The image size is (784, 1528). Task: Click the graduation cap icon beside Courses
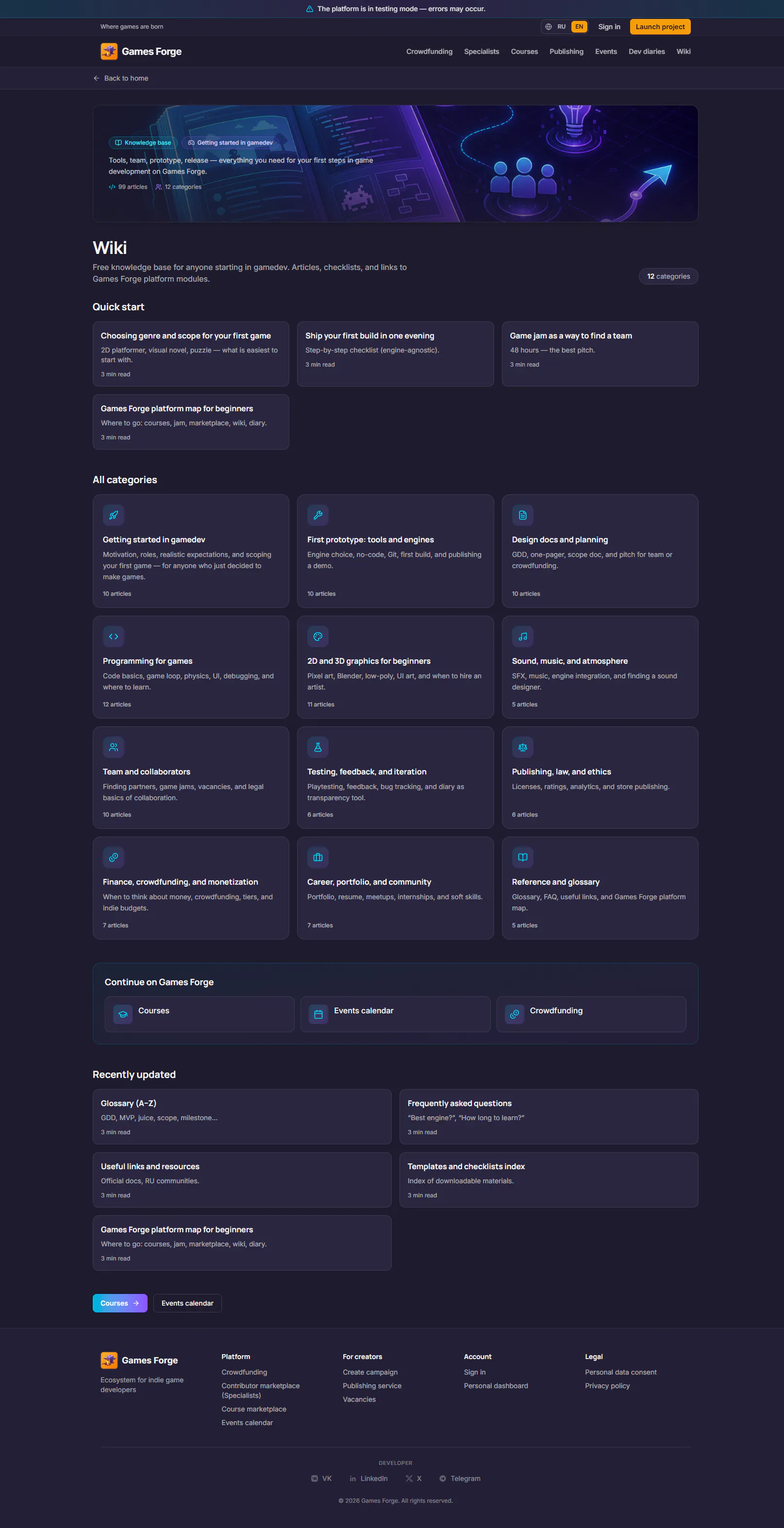click(x=123, y=1014)
